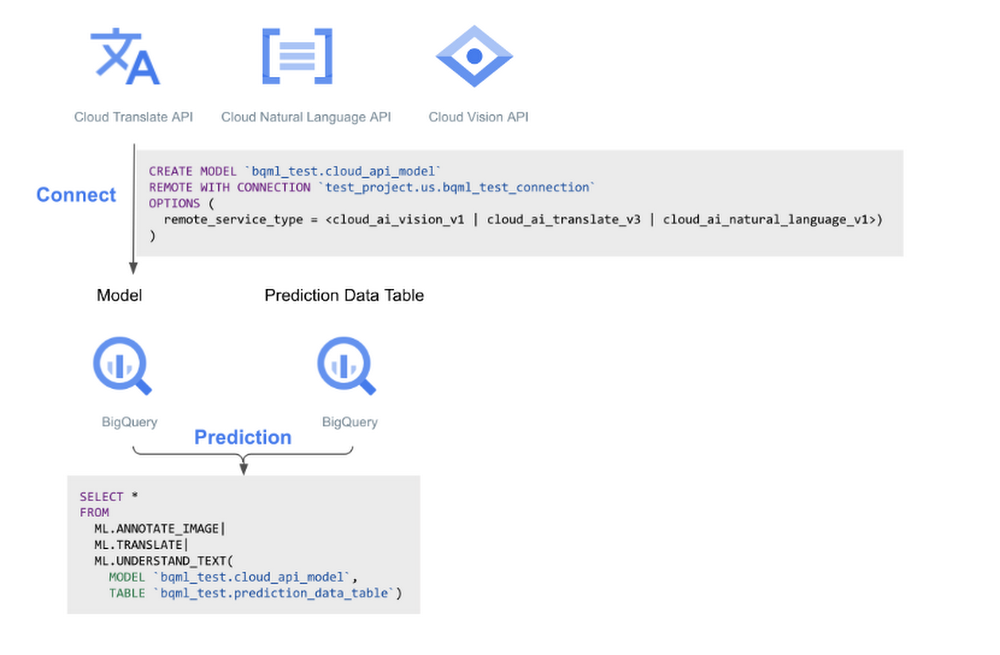Click `bqml_test.prediction_data_table` in the TABLE line
This screenshot has width=1000, height=655.
tap(274, 593)
